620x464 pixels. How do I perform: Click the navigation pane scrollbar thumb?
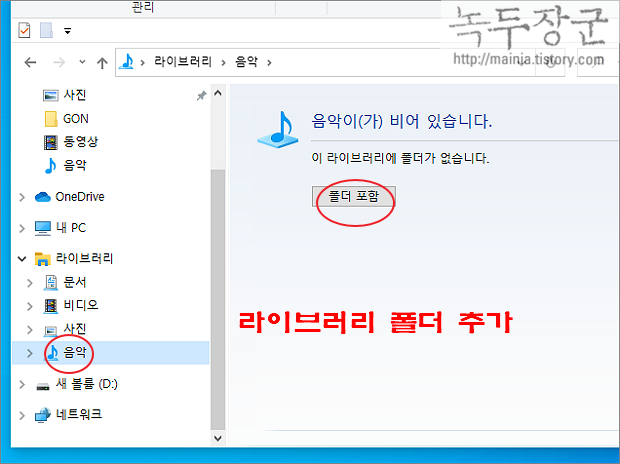pos(218,299)
